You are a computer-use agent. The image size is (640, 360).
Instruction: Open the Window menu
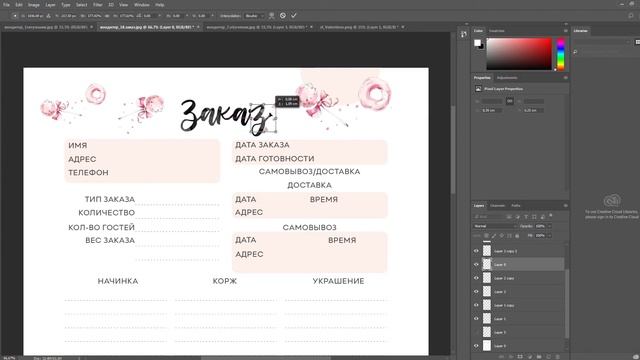[x=142, y=5]
